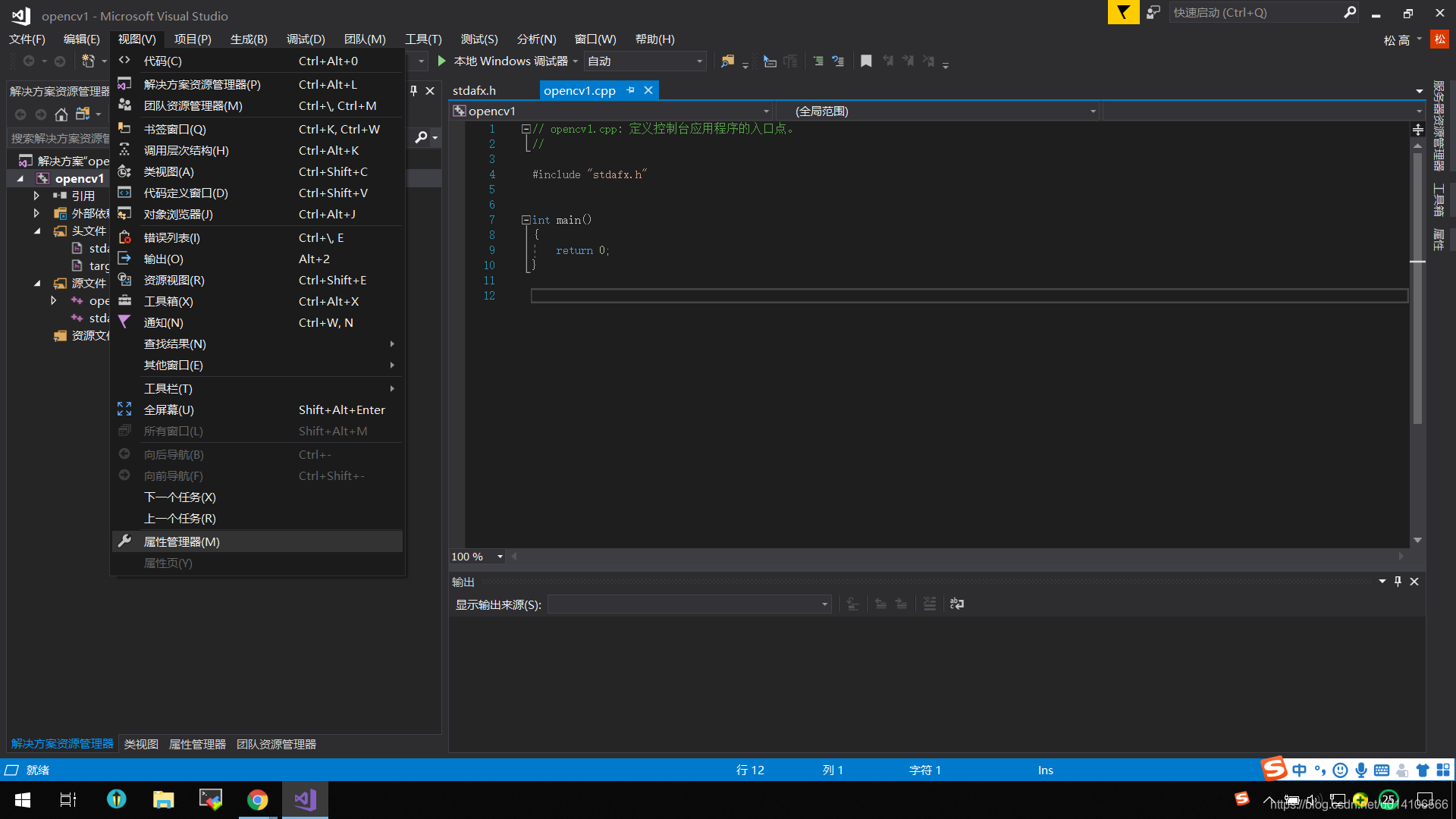Click the comment-out lines toolbar icon
1456x819 pixels.
coord(818,61)
